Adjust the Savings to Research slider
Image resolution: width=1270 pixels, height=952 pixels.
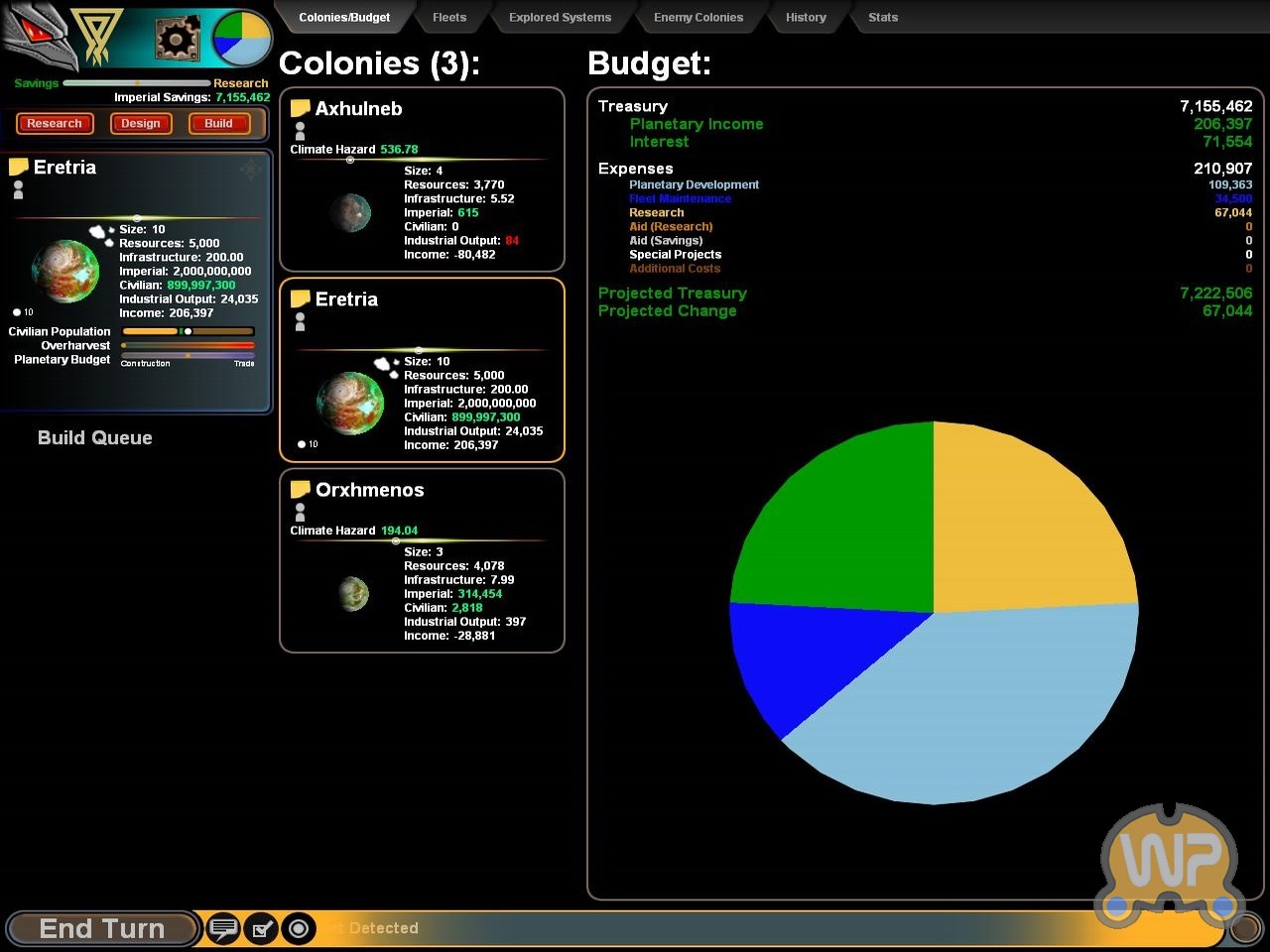(x=137, y=83)
